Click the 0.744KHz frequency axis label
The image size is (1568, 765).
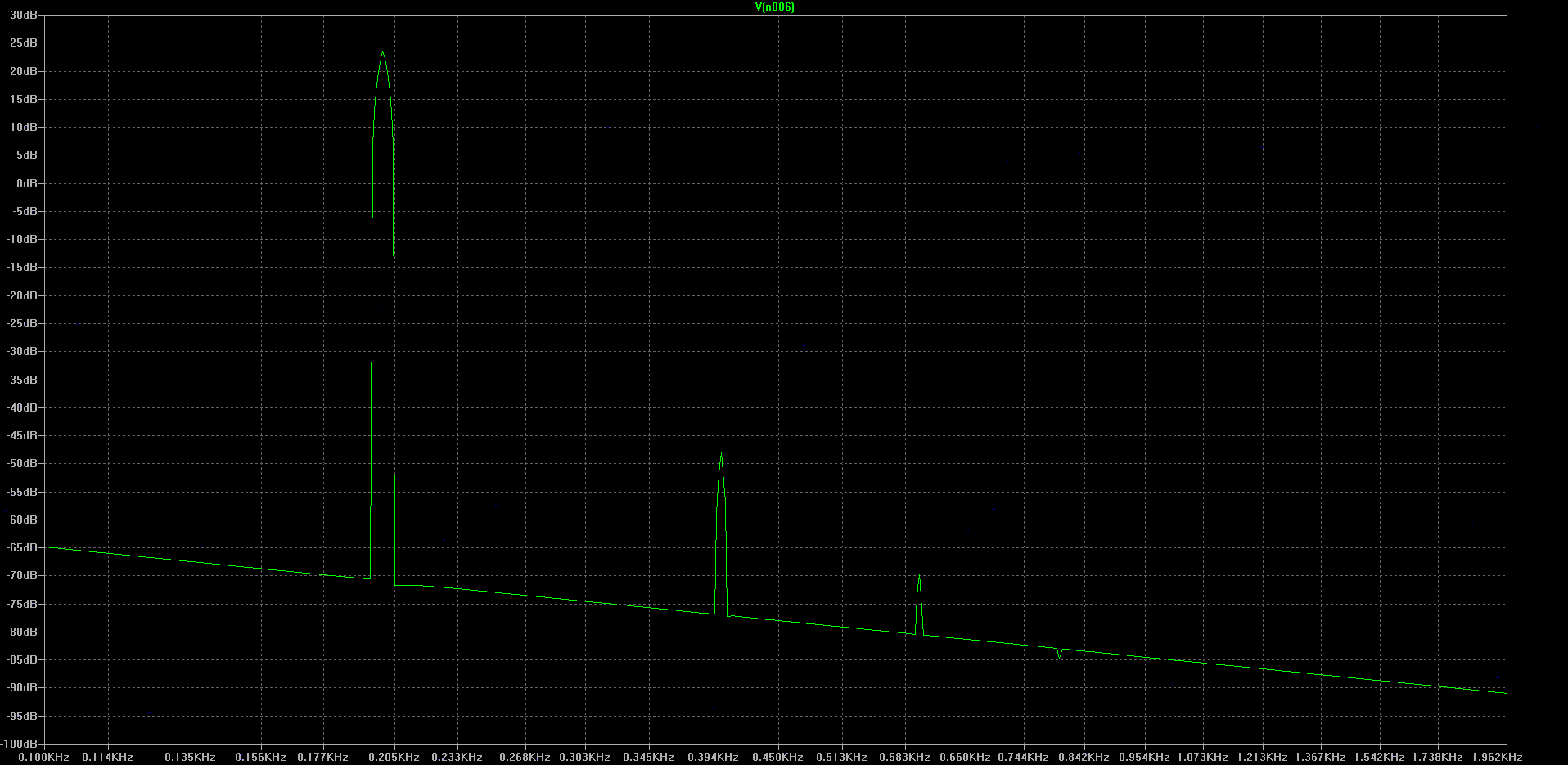[x=1024, y=758]
